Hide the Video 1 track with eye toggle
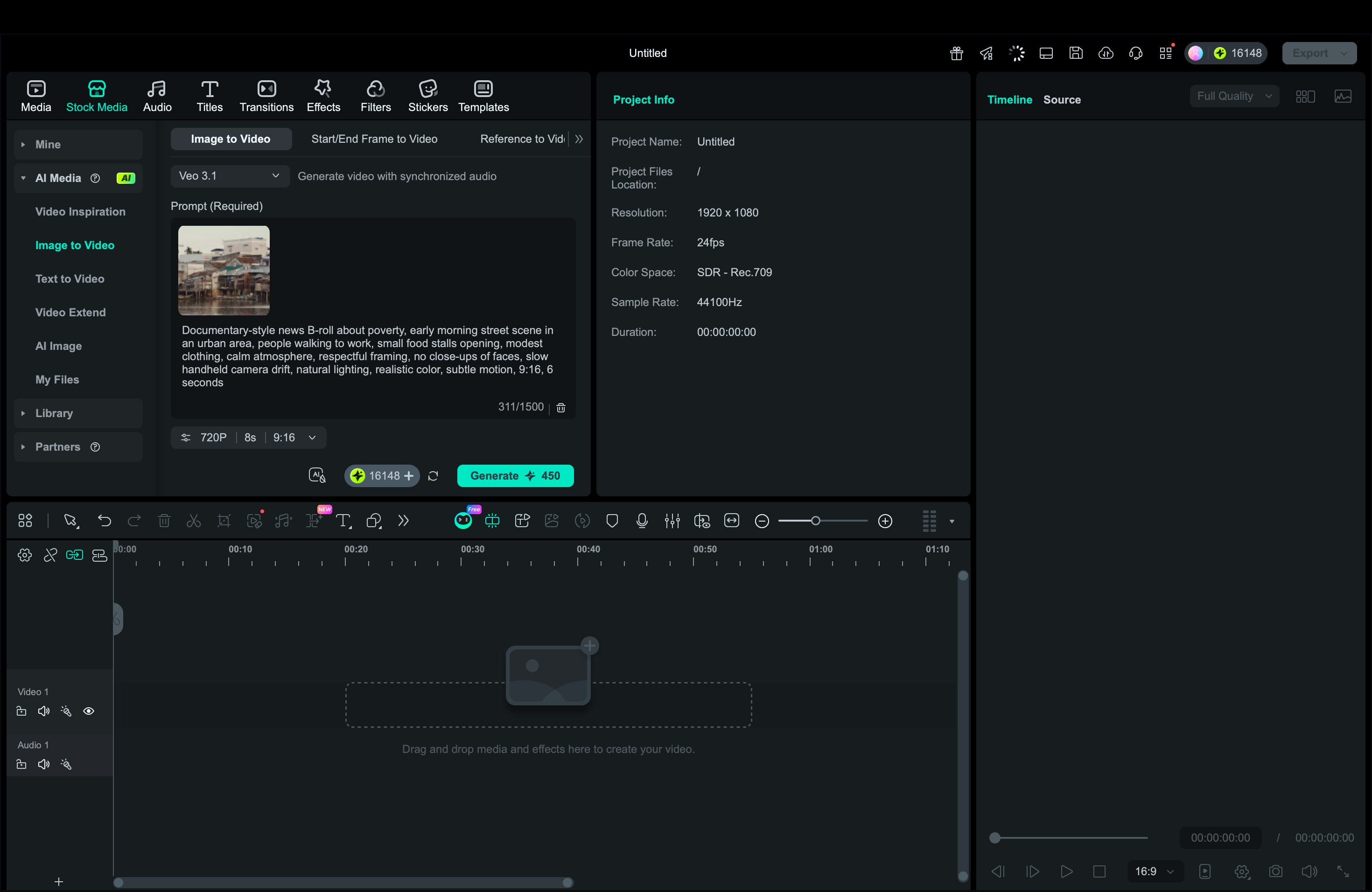Screen dimensions: 1372x892 click(89, 711)
